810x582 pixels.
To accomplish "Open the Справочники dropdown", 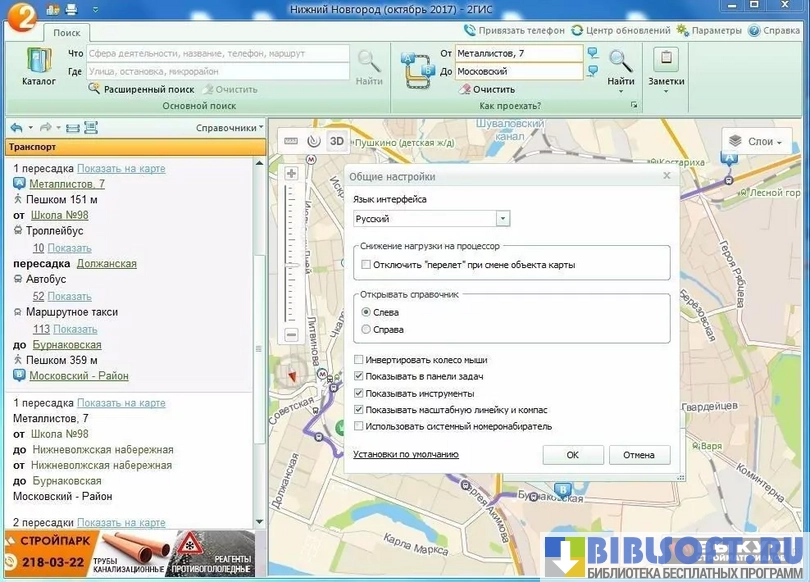I will [230, 128].
